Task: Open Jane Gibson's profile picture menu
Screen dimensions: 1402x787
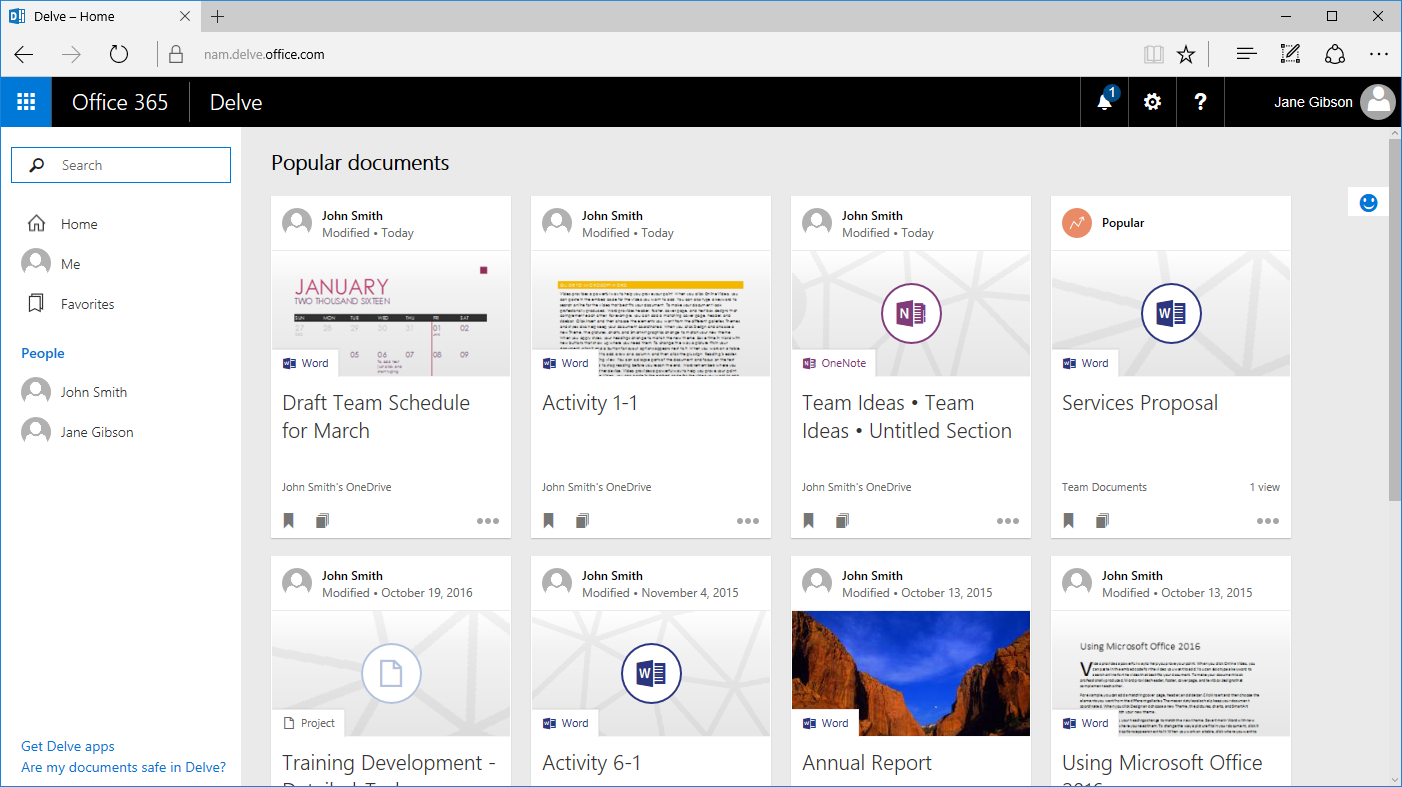Action: (1379, 102)
